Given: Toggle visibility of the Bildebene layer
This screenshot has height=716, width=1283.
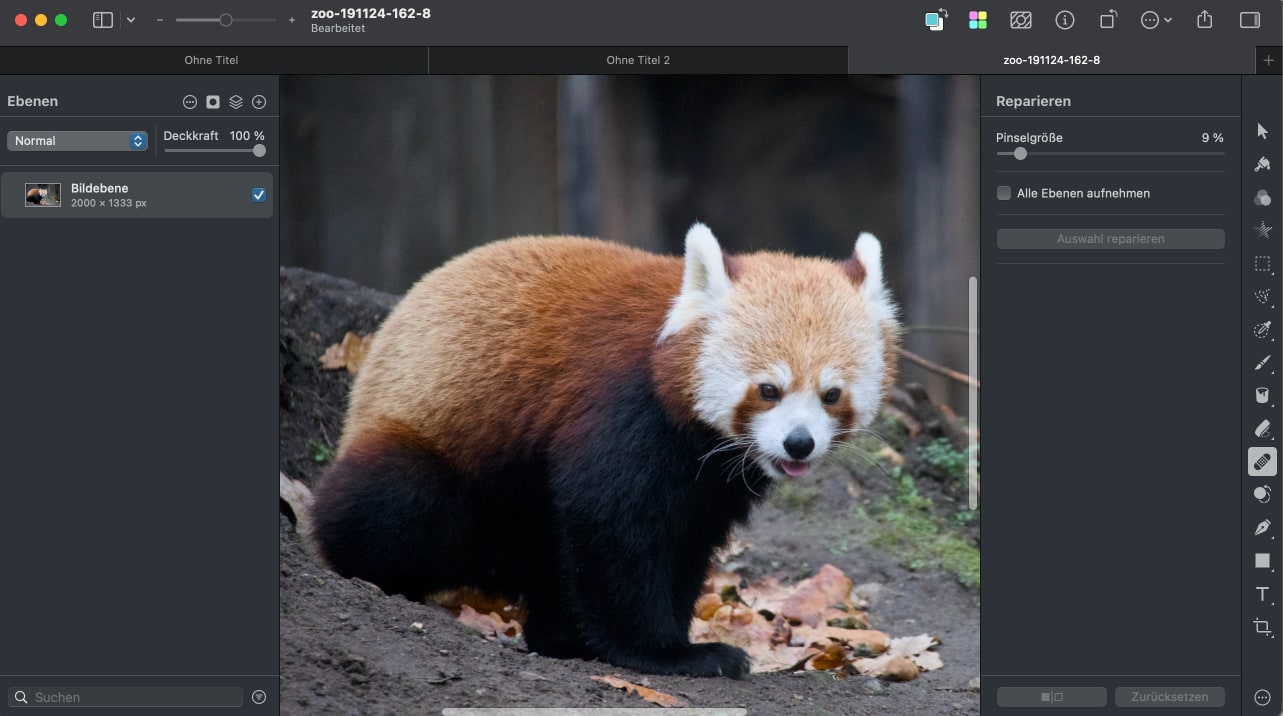Looking at the screenshot, I should (x=259, y=194).
